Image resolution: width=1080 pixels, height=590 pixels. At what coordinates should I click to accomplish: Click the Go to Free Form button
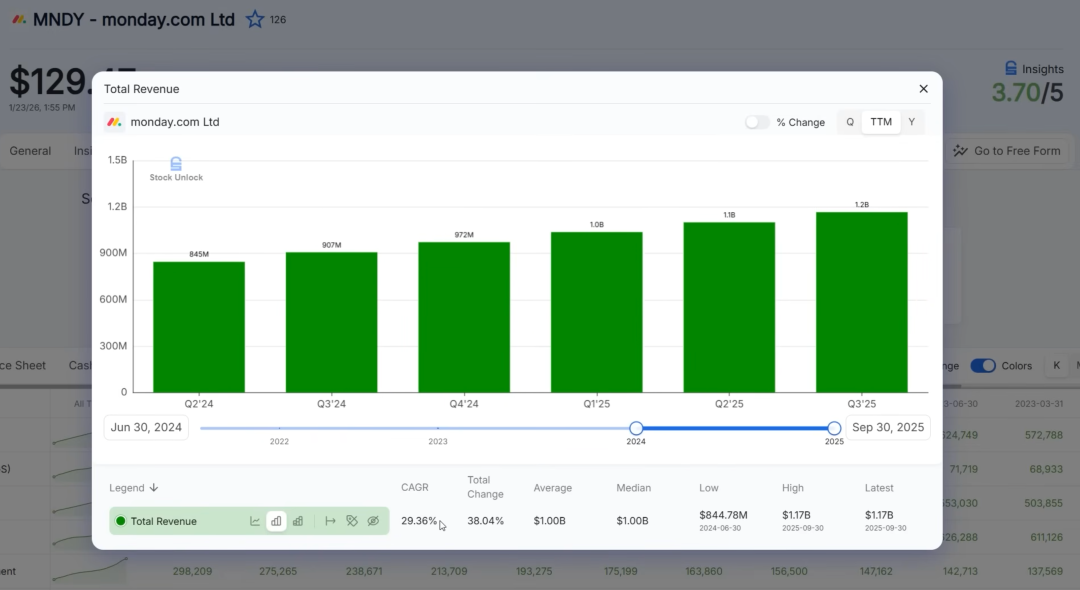pyautogui.click(x=1006, y=151)
